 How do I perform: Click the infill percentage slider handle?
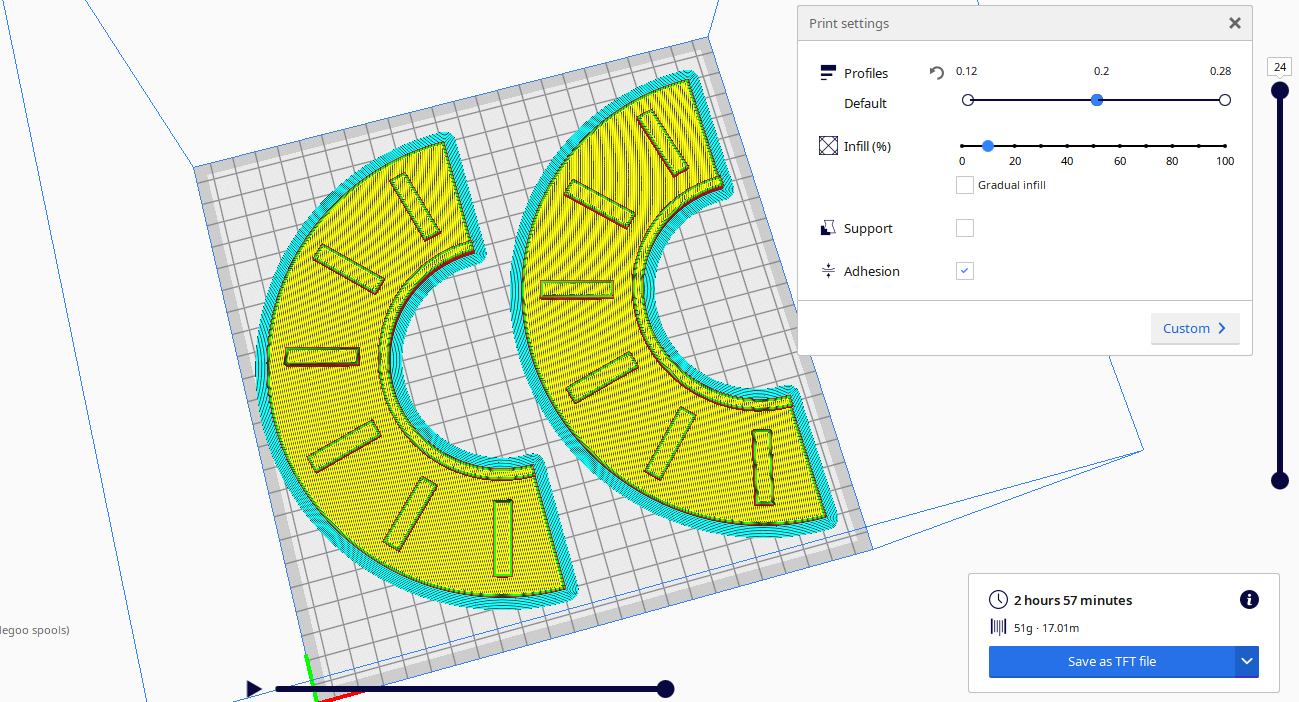coord(988,146)
